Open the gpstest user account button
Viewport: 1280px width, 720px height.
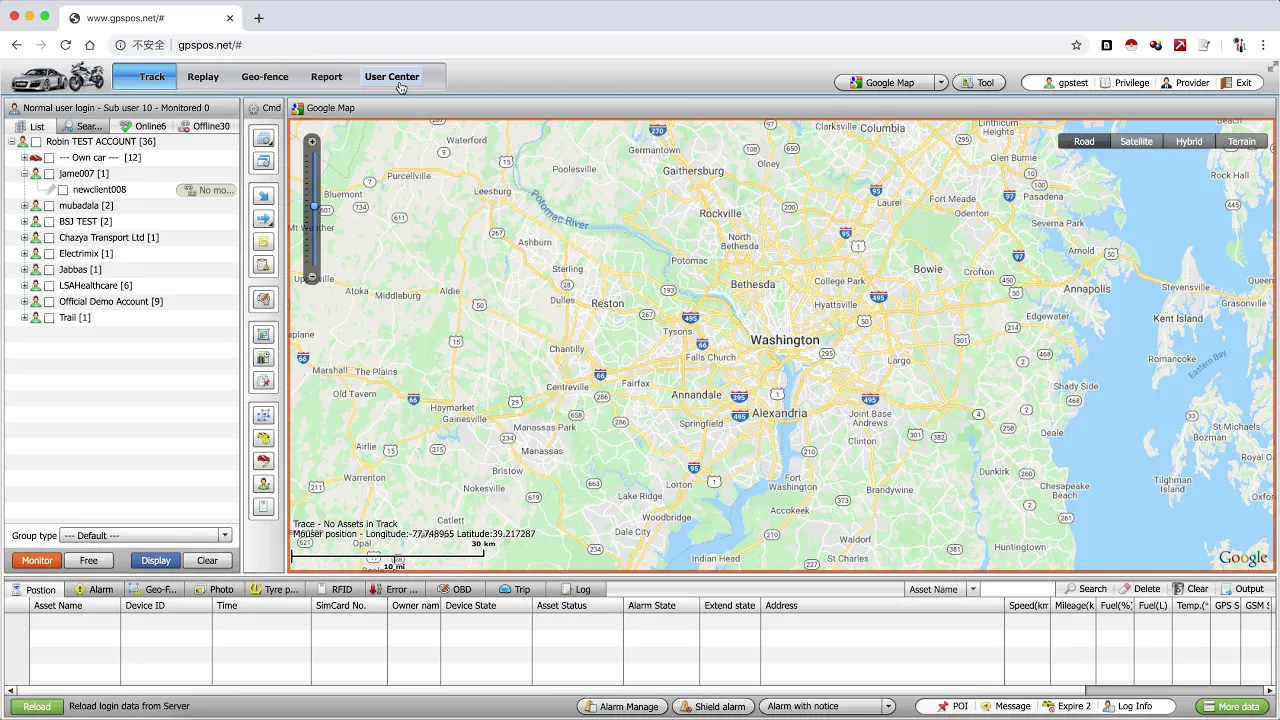(x=1065, y=83)
